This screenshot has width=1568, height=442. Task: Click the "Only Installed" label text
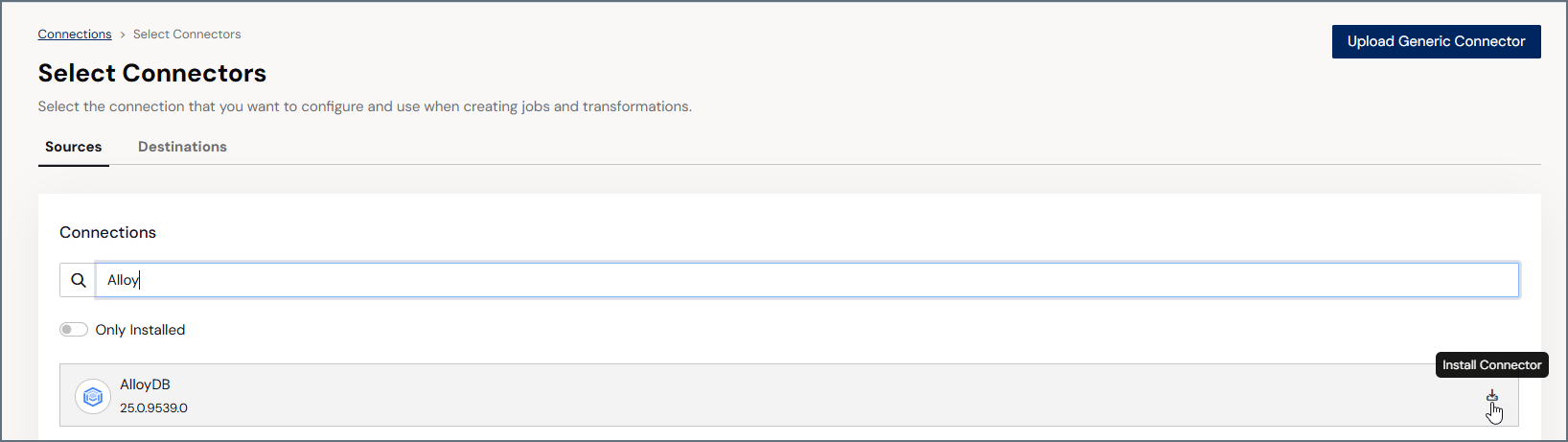tap(140, 330)
